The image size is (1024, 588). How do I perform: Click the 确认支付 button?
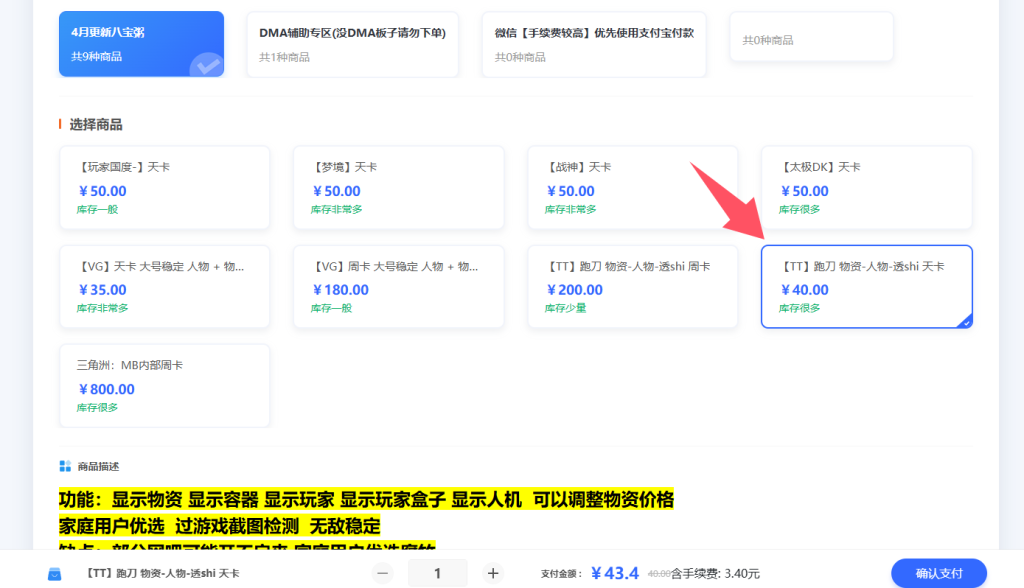938,573
